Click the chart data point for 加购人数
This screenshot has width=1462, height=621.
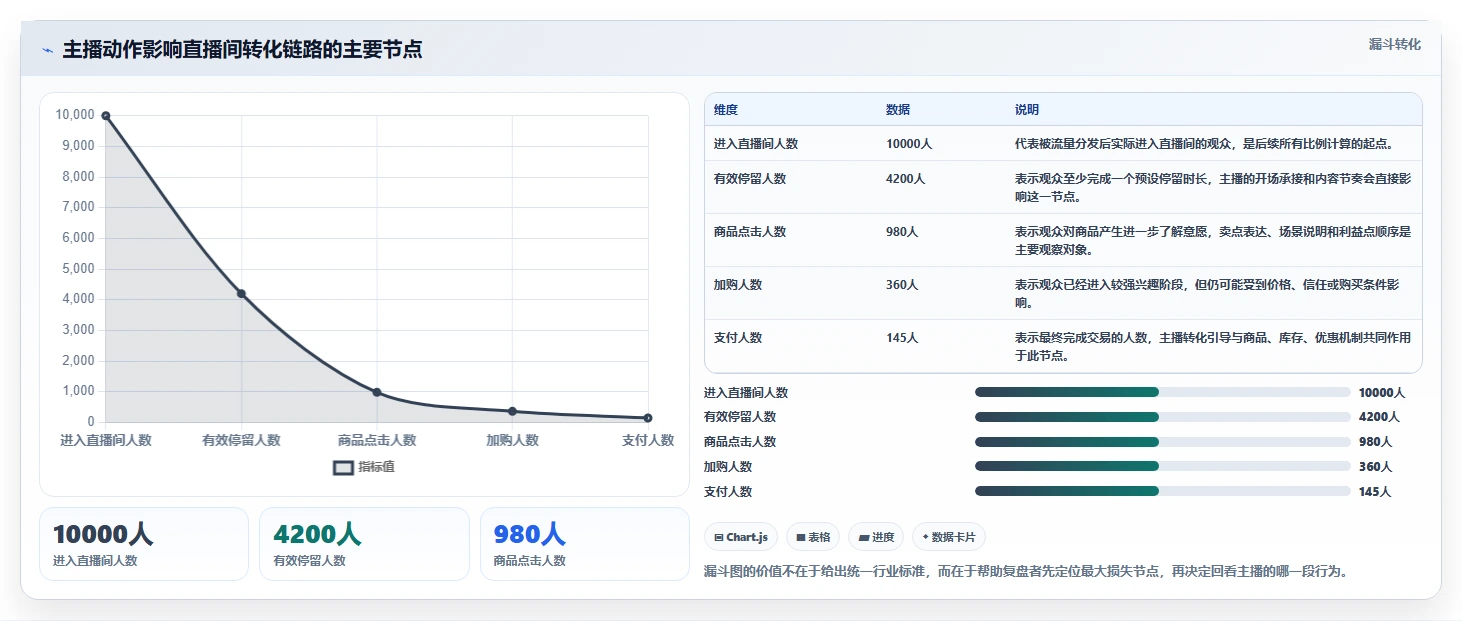coord(512,411)
